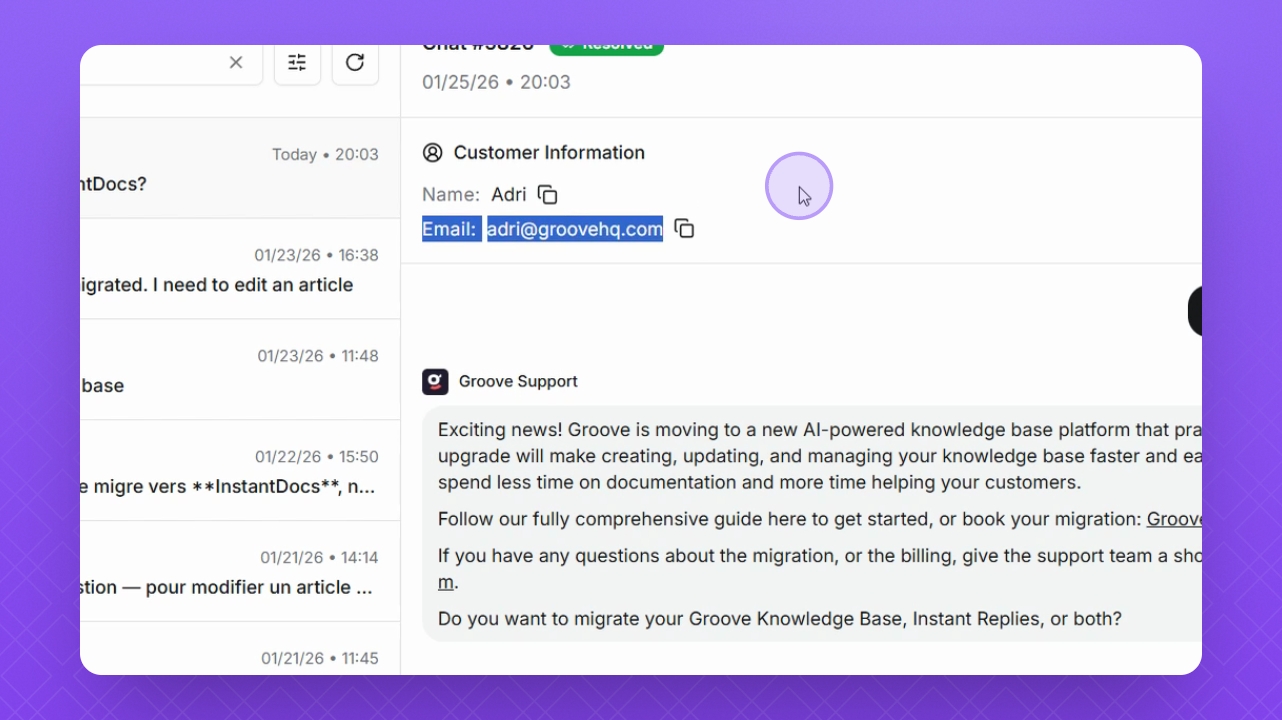Click the customer name value Adri
Image resolution: width=1282 pixels, height=720 pixels.
click(x=509, y=195)
